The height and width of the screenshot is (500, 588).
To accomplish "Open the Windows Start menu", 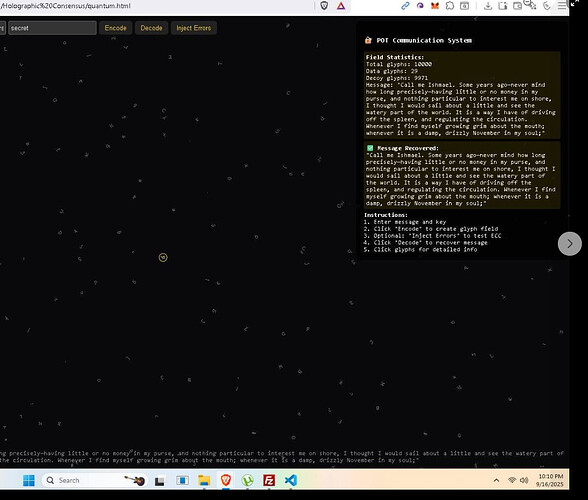I will 29,480.
